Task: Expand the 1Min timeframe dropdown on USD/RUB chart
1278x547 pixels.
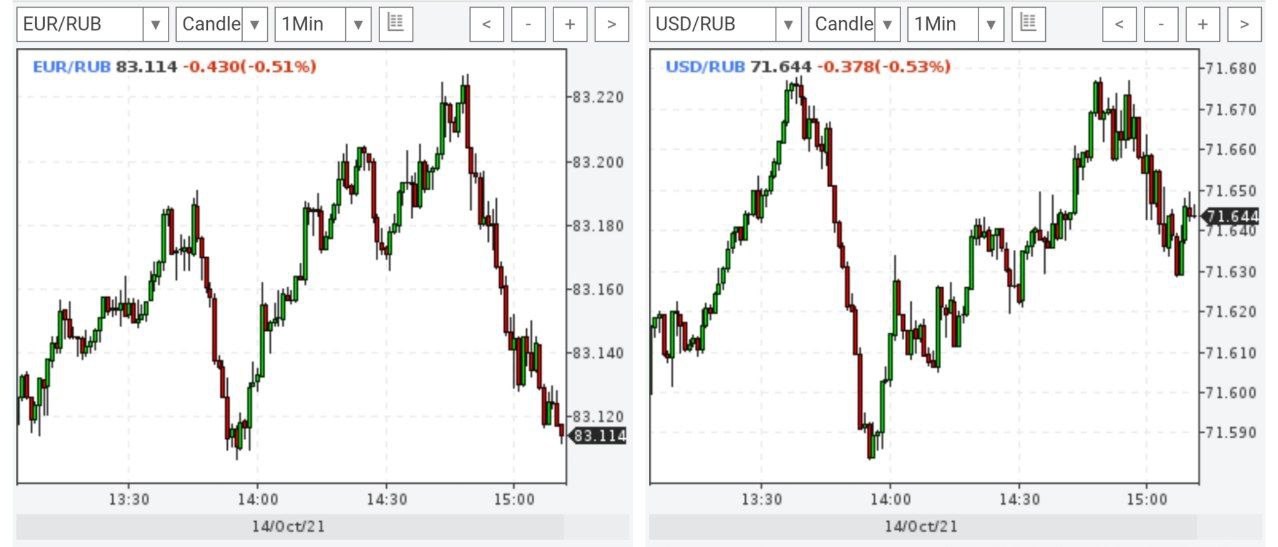Action: [955, 23]
